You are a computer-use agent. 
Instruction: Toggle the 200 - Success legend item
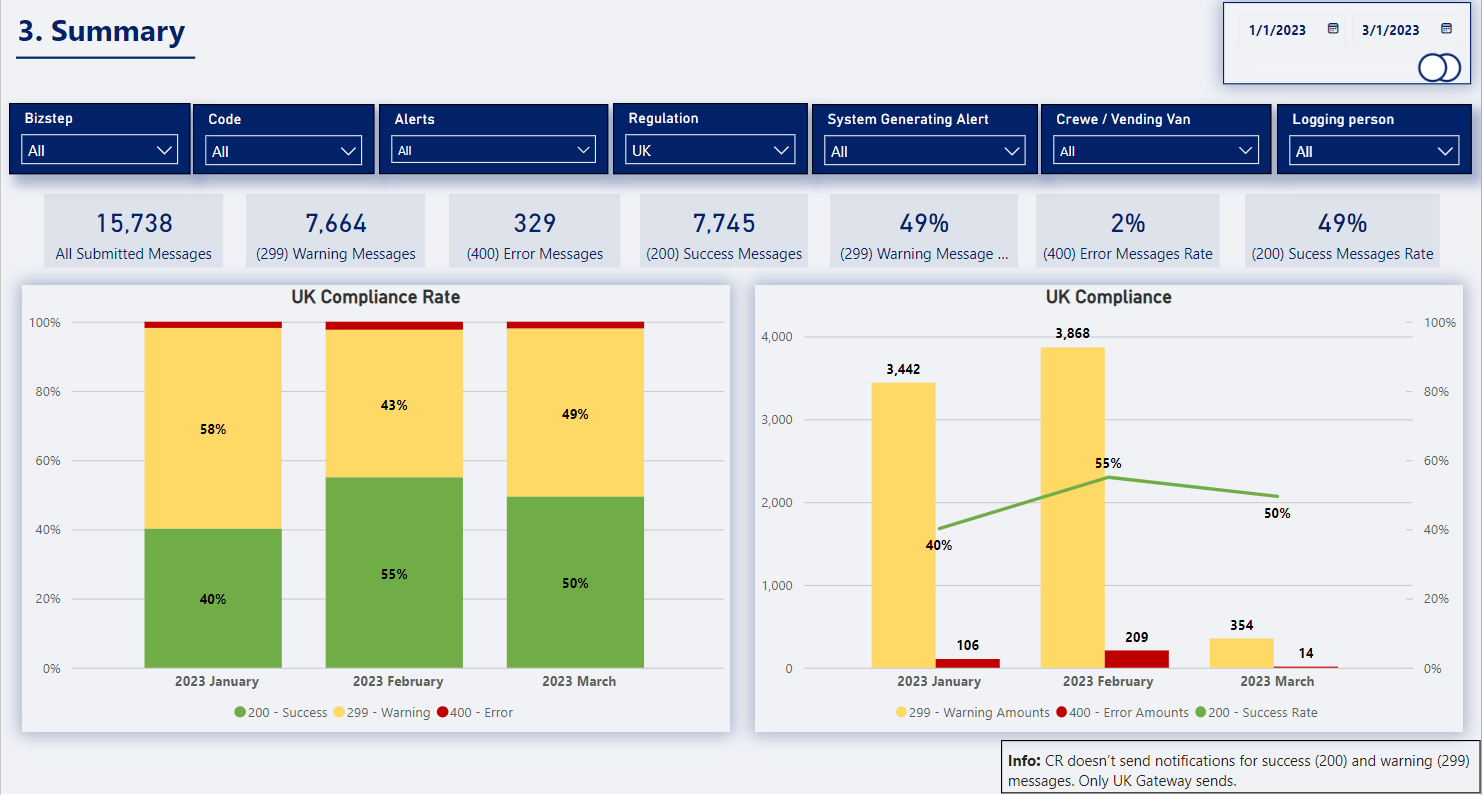[281, 713]
